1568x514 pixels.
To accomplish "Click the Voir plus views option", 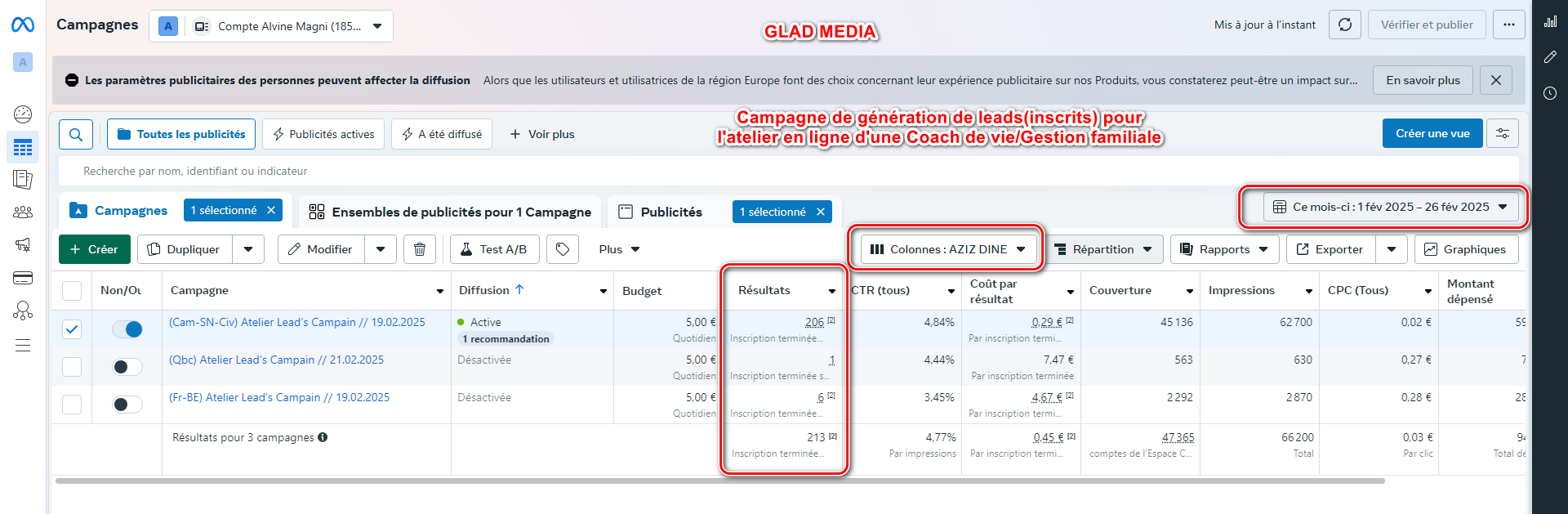I will pos(542,134).
